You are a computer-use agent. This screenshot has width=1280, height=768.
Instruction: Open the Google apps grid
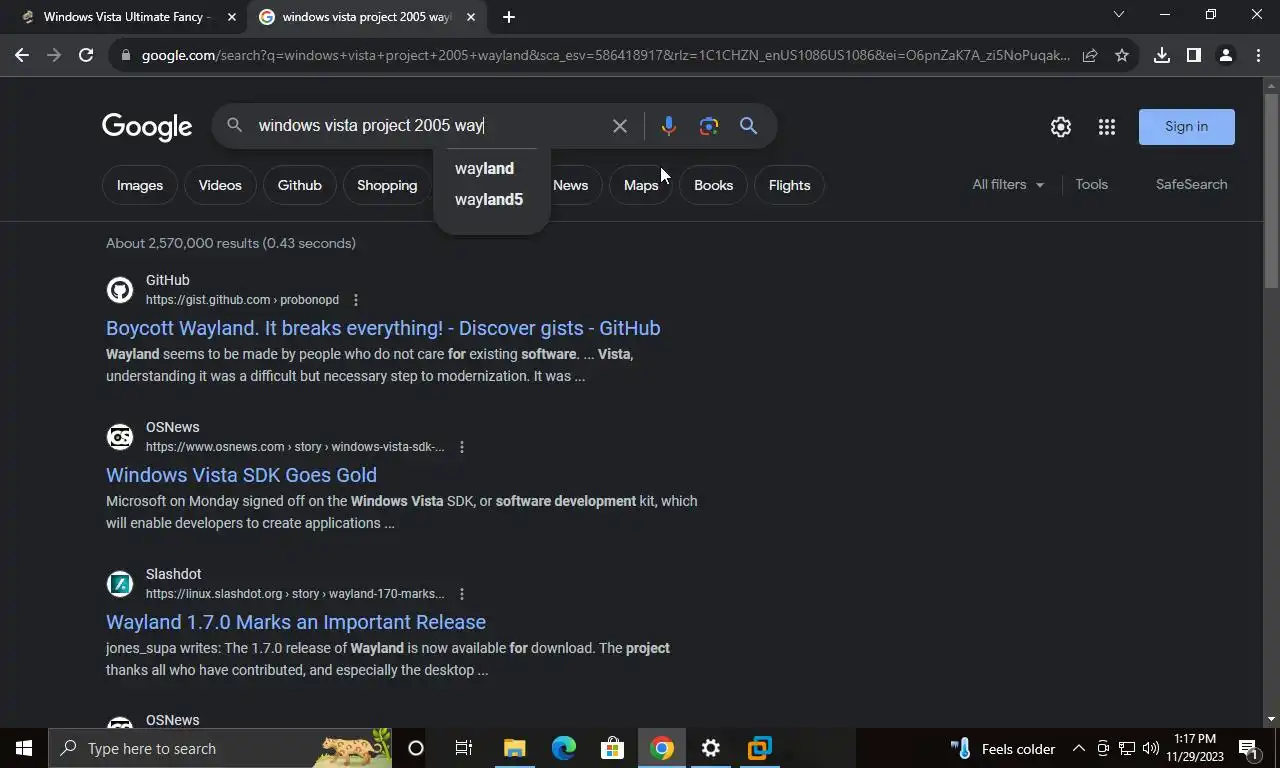(1106, 127)
